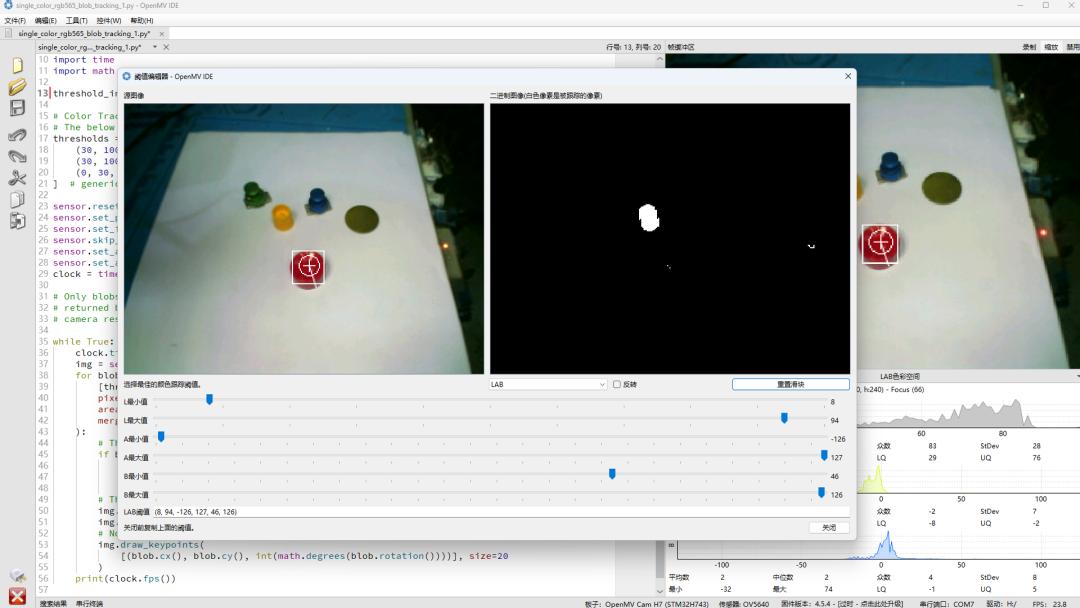Click the New File icon in sidebar
This screenshot has height=608, width=1080.
tap(17, 65)
